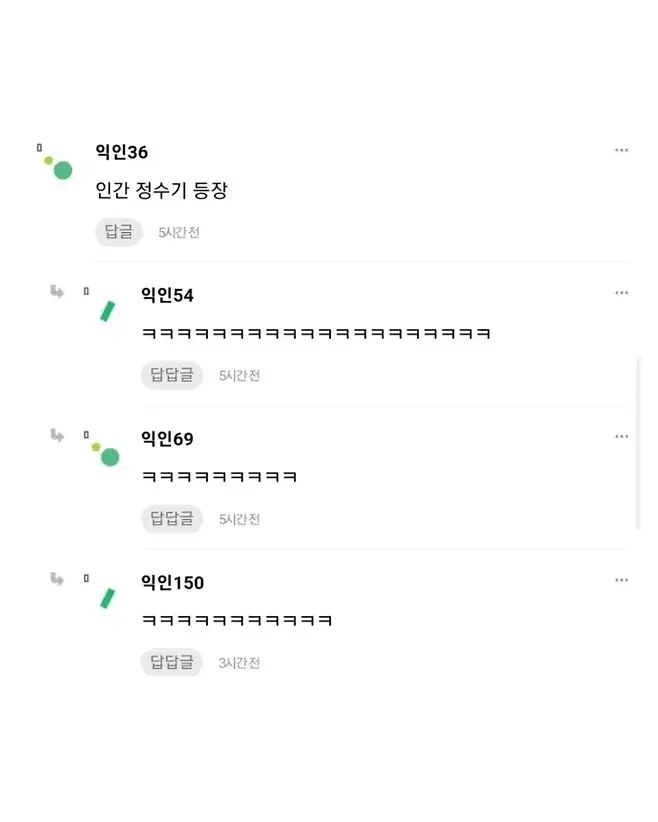Click 익인54's green profile avatar
The width and height of the screenshot is (658, 822).
105,310
